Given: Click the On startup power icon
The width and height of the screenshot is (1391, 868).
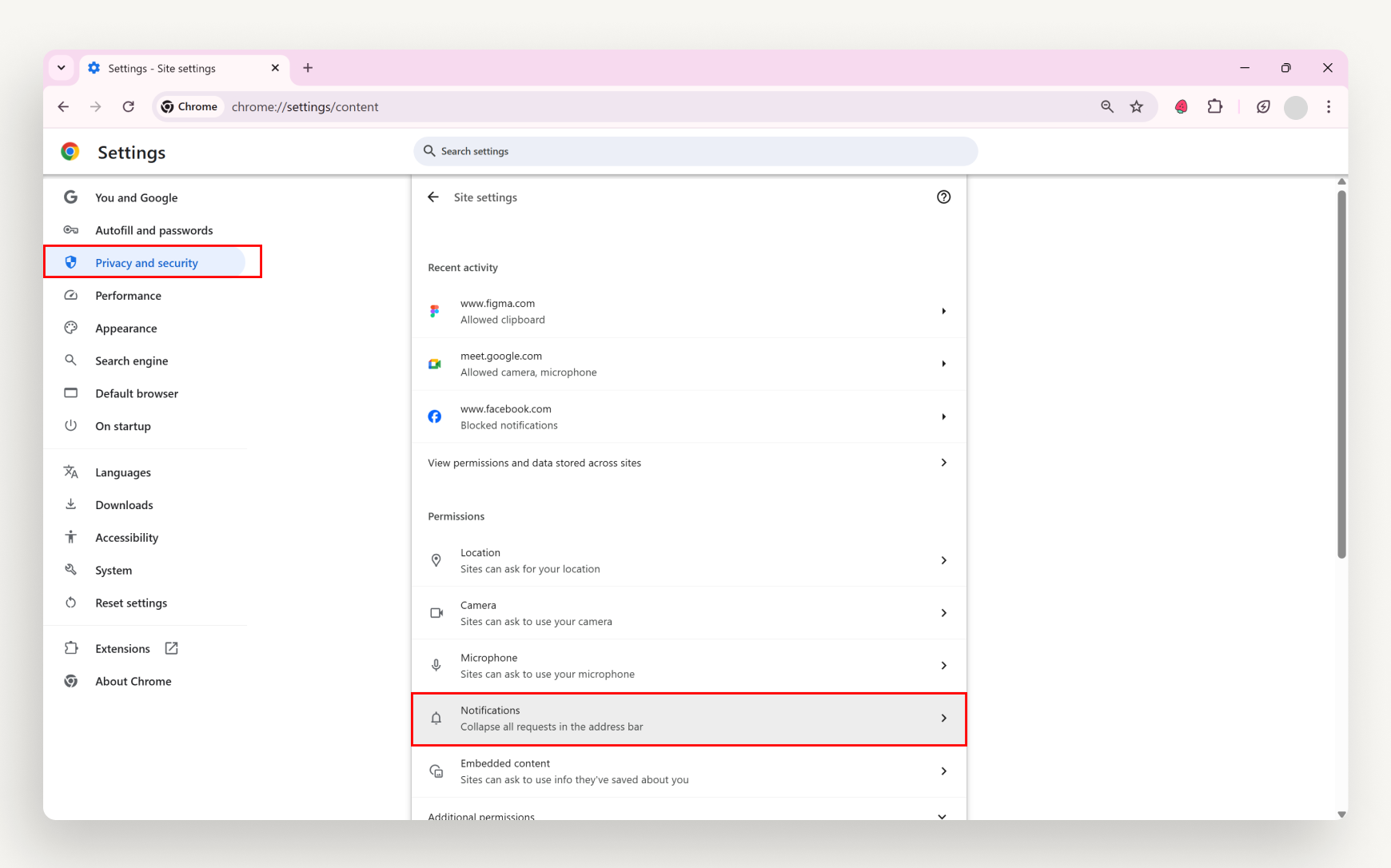Looking at the screenshot, I should (71, 425).
